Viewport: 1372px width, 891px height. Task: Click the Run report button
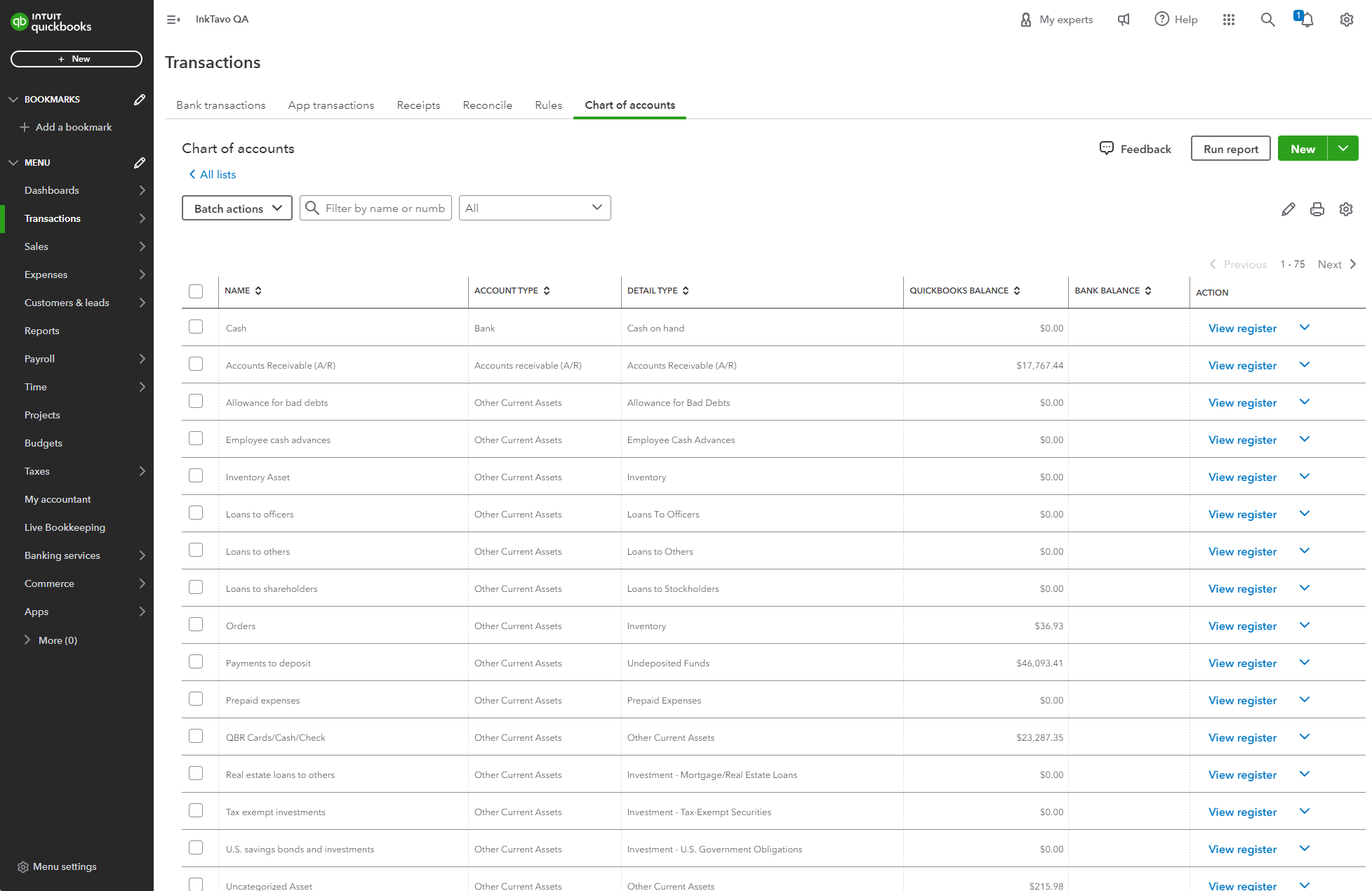[1230, 149]
